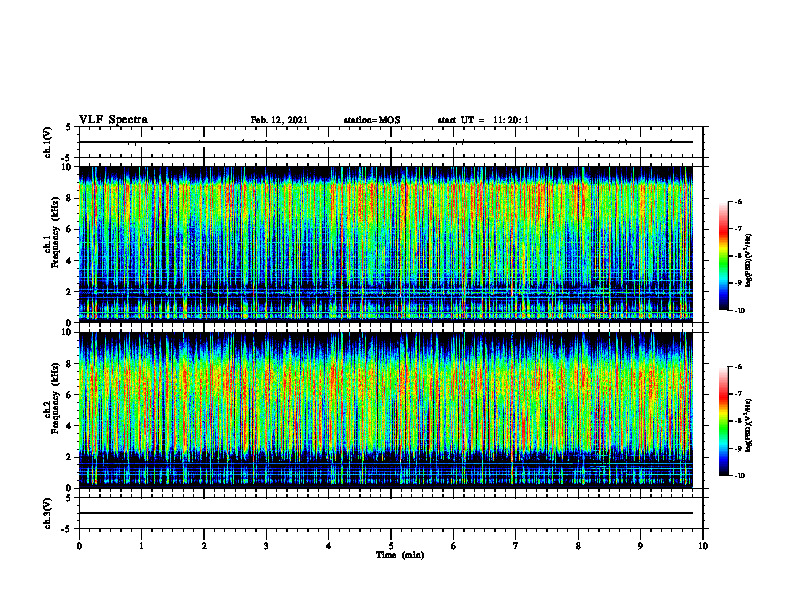This screenshot has width=792, height=612.
Task: Click the ch.1 spectrogram colorbar
Action: pyautogui.click(x=724, y=256)
